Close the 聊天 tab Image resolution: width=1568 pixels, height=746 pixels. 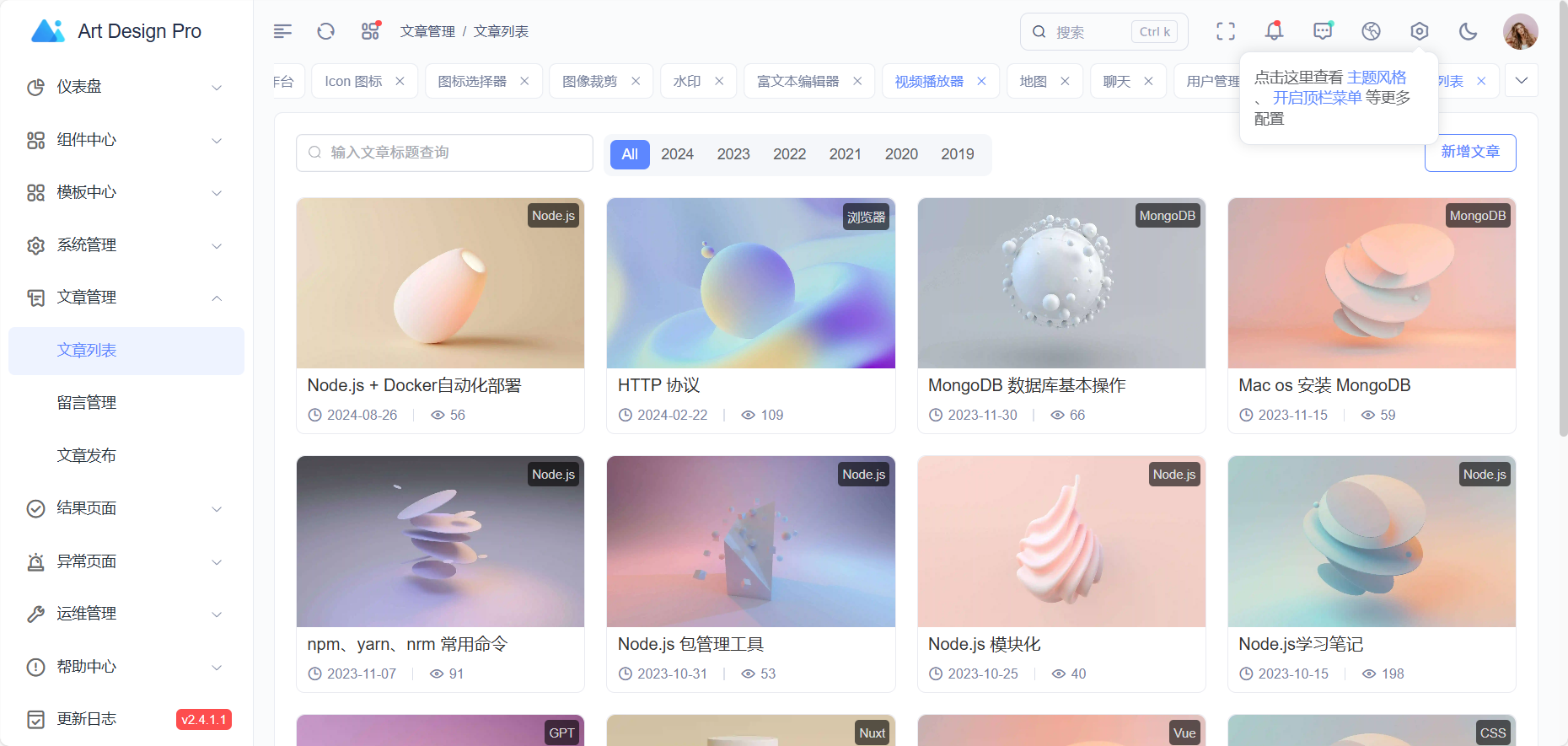pyautogui.click(x=1148, y=81)
